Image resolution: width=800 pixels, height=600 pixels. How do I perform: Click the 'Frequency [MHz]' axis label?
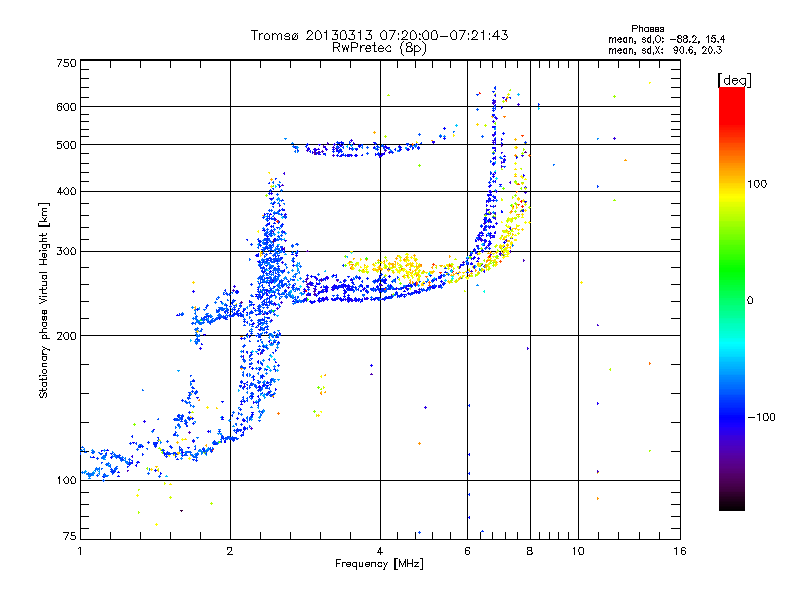click(x=379, y=564)
